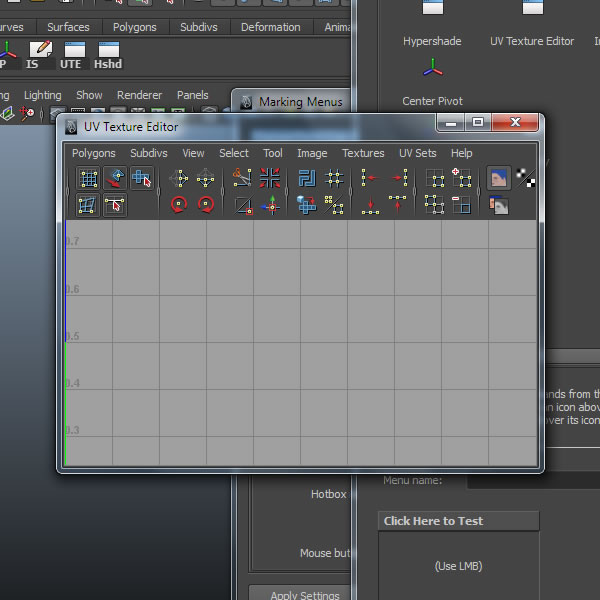Remove all UVs from isolate set

(435, 205)
